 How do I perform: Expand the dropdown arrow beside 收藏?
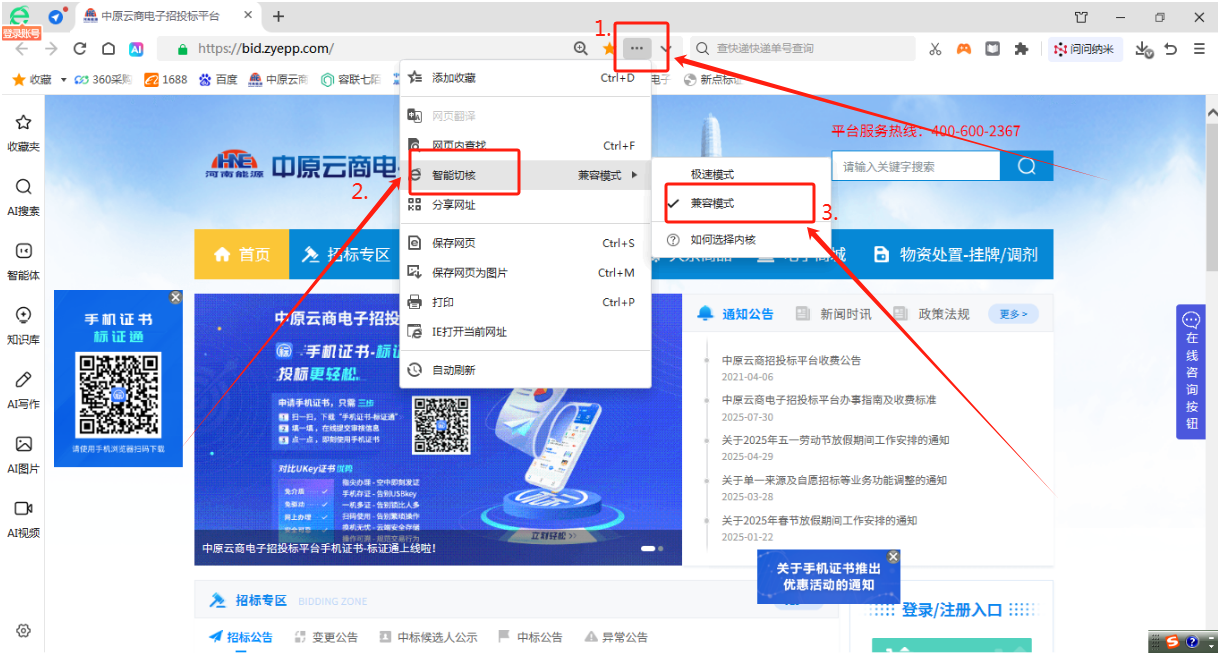click(x=63, y=80)
